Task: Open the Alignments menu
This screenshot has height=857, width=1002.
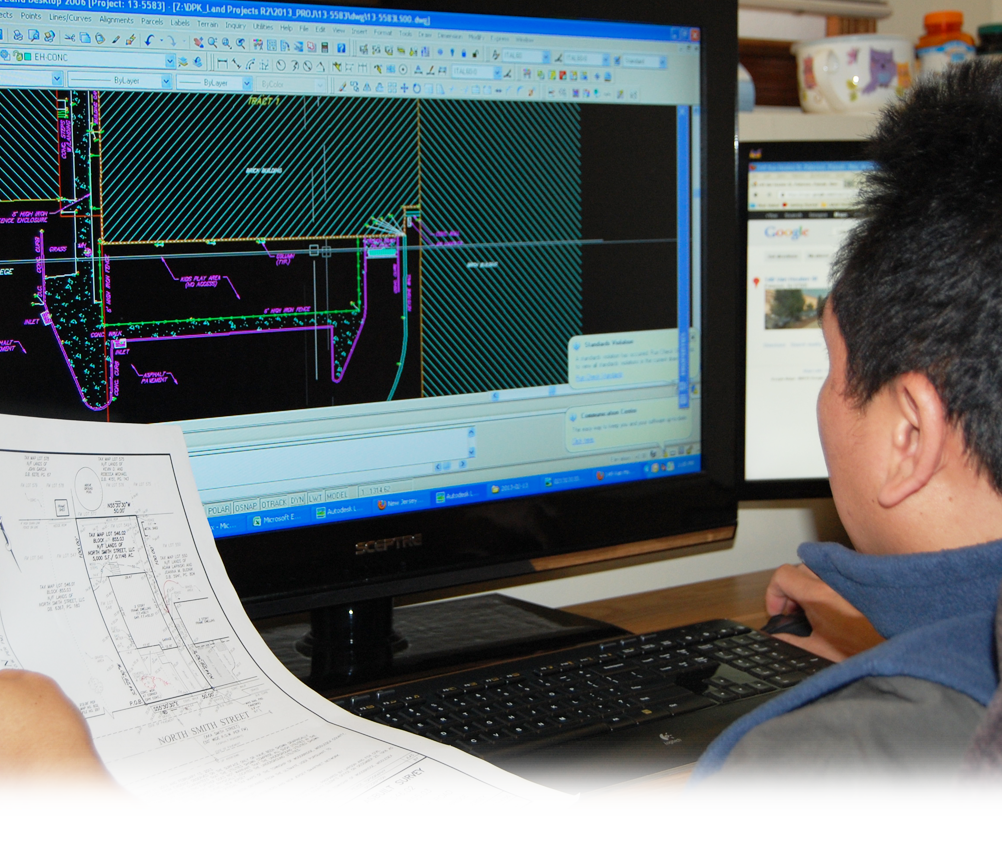Action: (116, 19)
